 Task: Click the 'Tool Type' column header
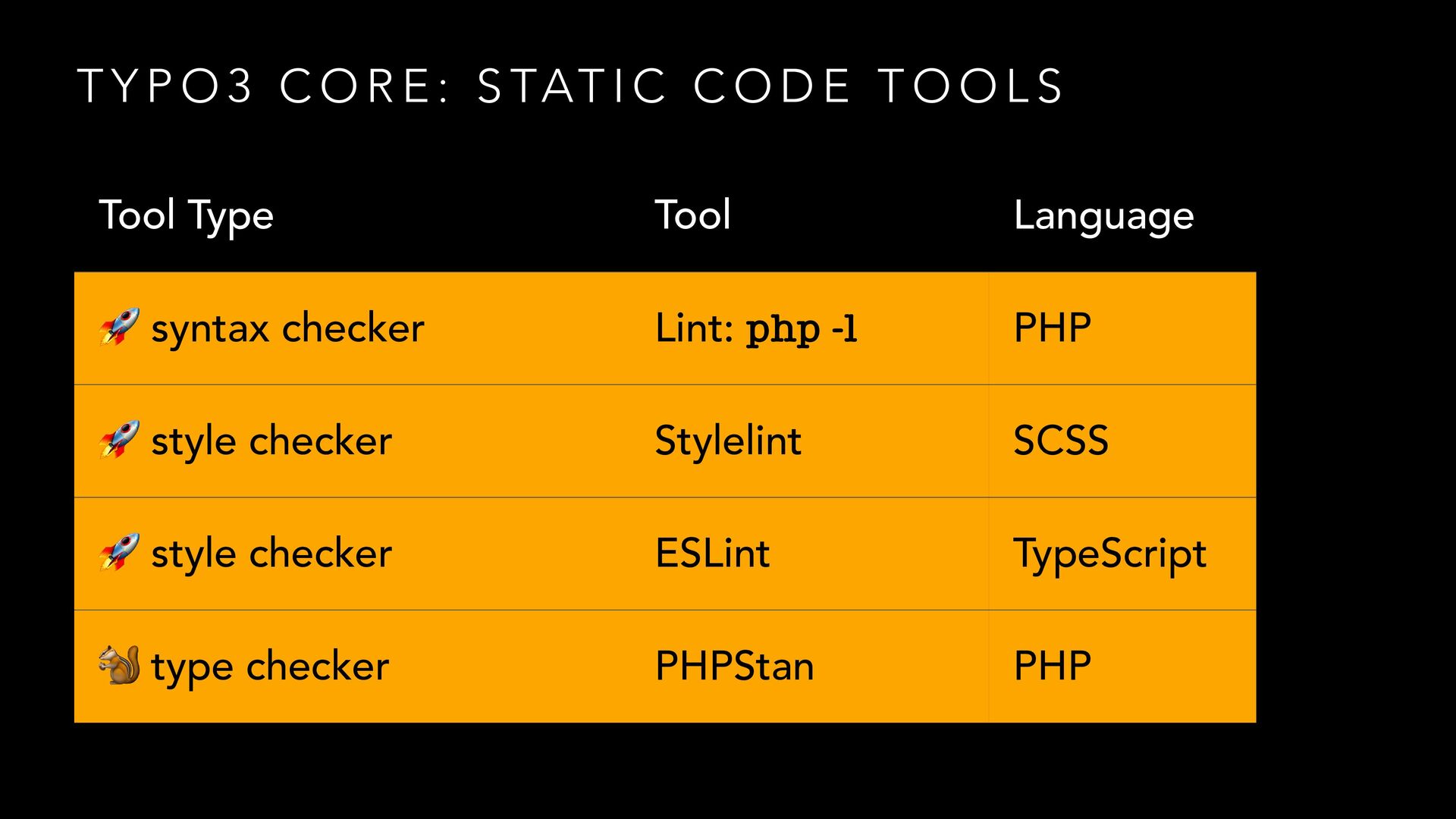[x=187, y=216]
